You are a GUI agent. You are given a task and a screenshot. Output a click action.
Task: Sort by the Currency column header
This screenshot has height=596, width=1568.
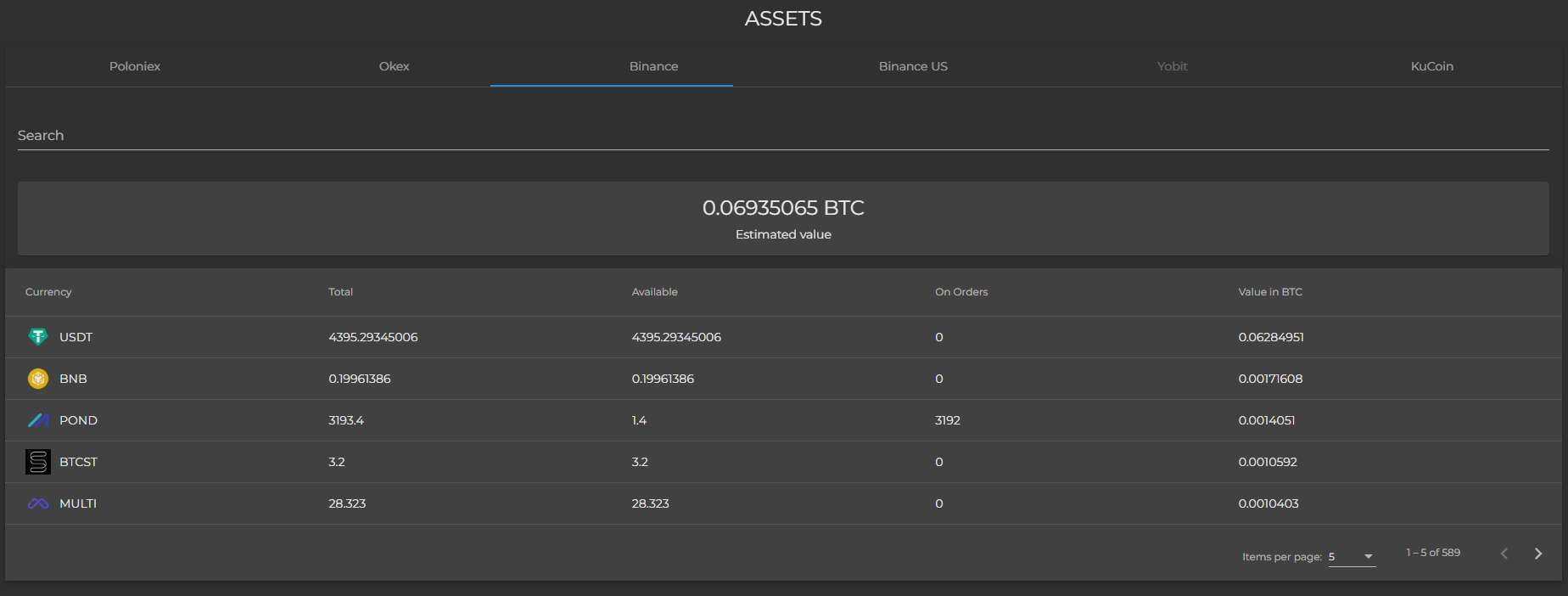point(48,292)
